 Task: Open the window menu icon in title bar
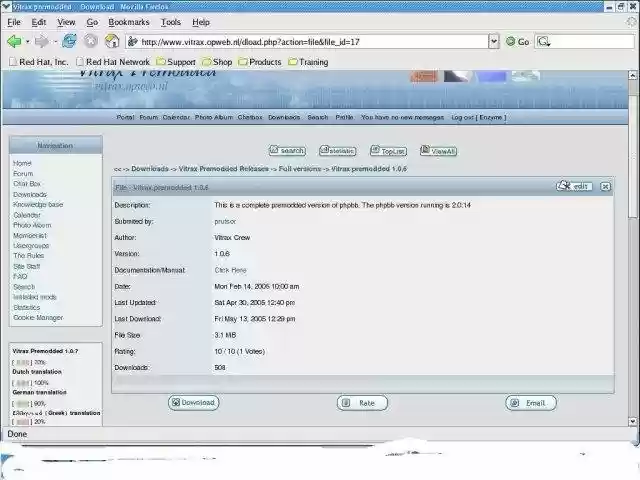coord(6,7)
